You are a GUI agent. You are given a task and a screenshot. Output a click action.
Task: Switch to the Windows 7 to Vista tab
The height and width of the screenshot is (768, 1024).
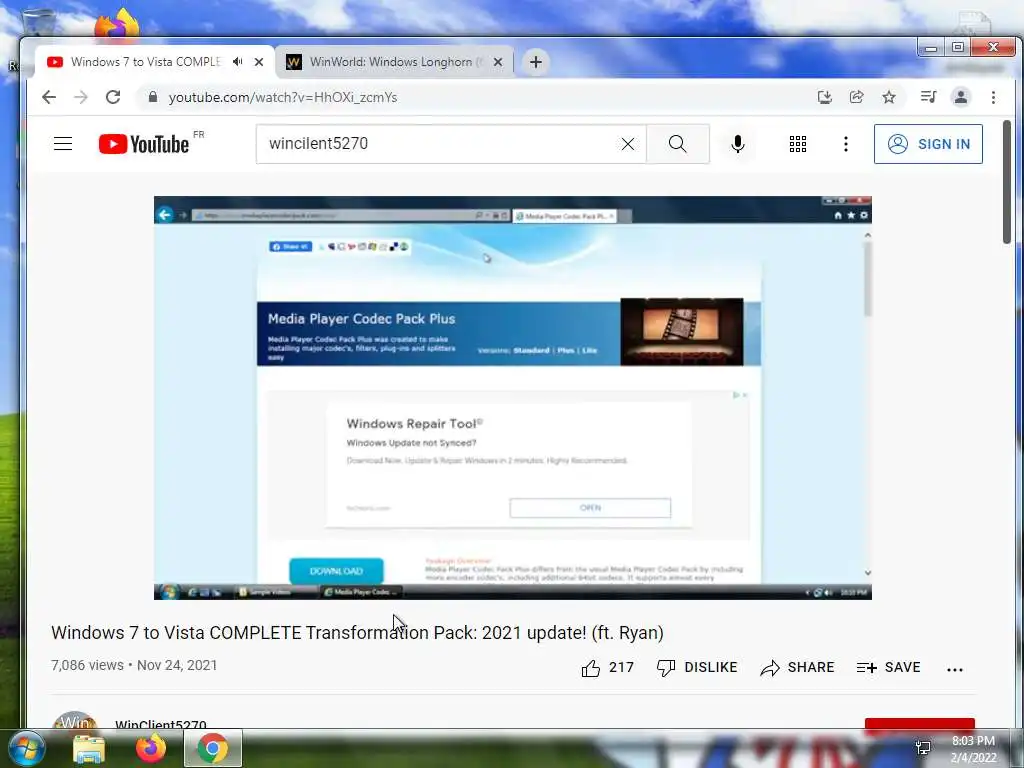[x=146, y=61]
